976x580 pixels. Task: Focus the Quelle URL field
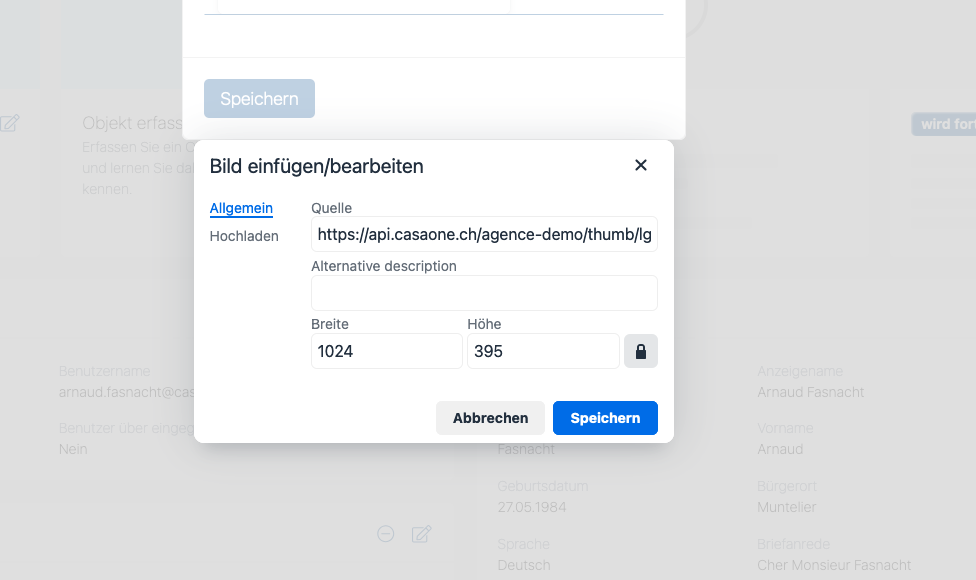[484, 235]
